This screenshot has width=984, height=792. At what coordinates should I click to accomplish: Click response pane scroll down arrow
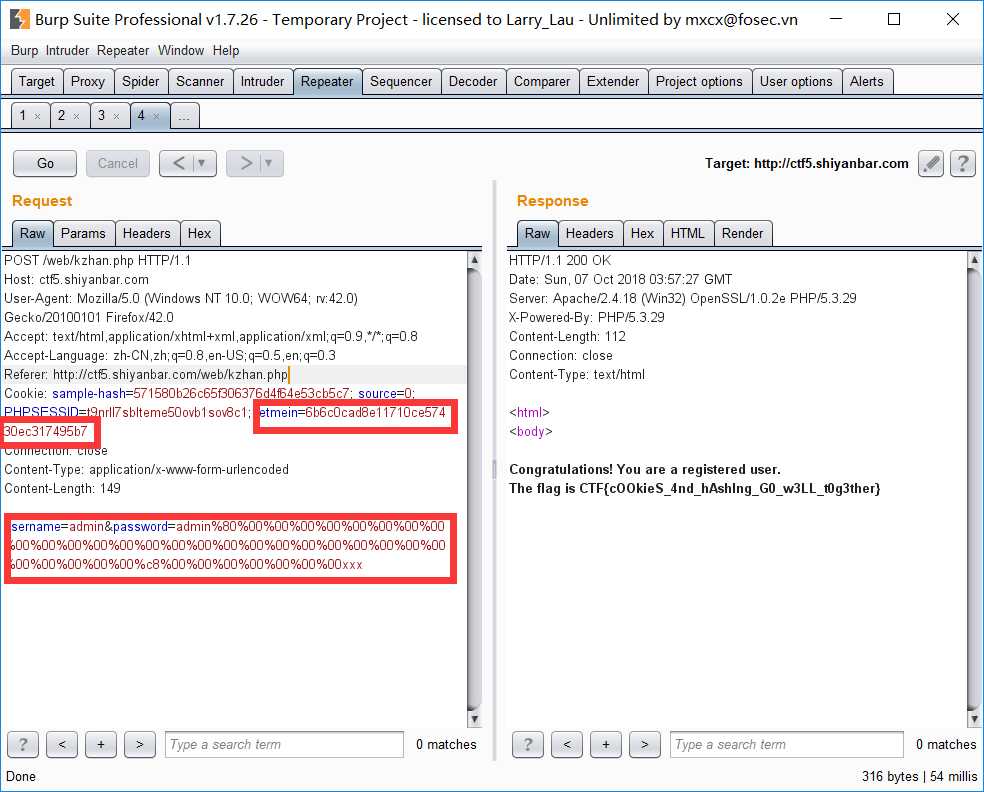pos(974,719)
